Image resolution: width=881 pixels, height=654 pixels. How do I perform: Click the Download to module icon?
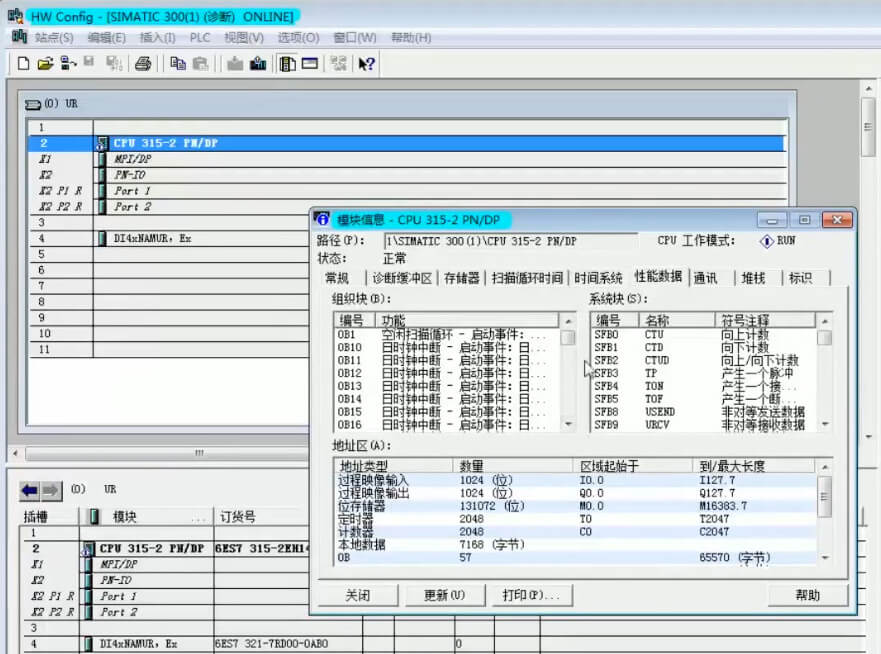coord(235,63)
